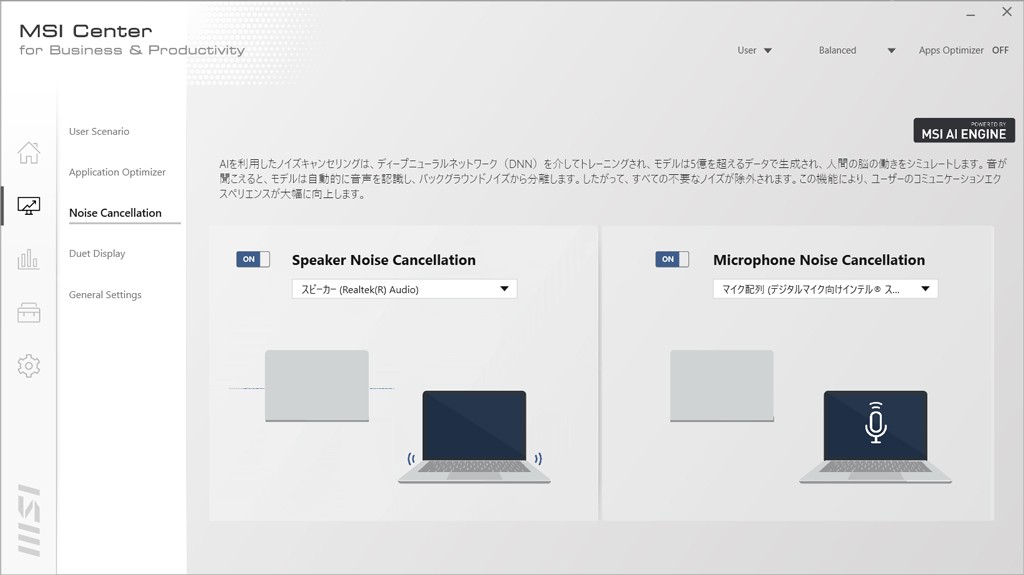The image size is (1024, 575).
Task: Minimize the MSI Center window
Action: (x=970, y=13)
